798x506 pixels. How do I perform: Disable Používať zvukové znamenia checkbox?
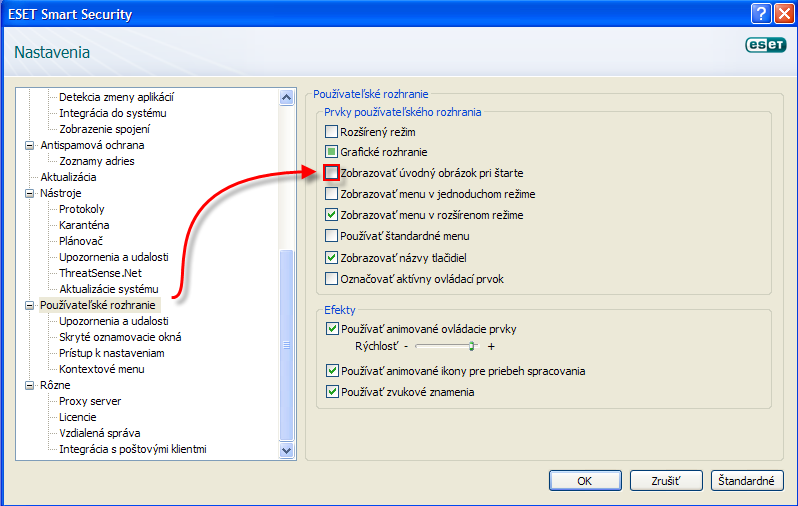332,392
